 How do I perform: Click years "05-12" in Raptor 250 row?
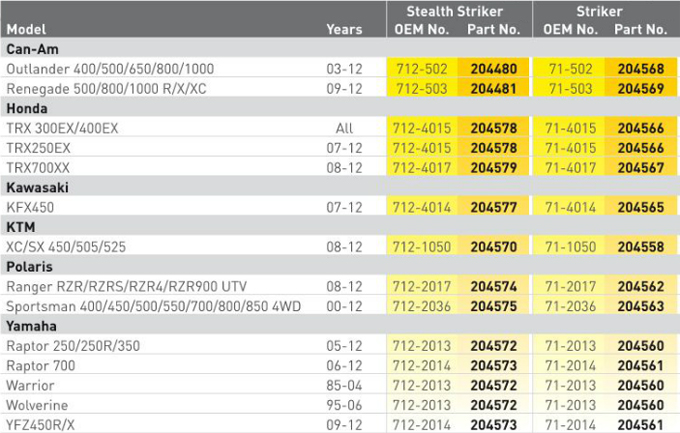[x=344, y=346]
